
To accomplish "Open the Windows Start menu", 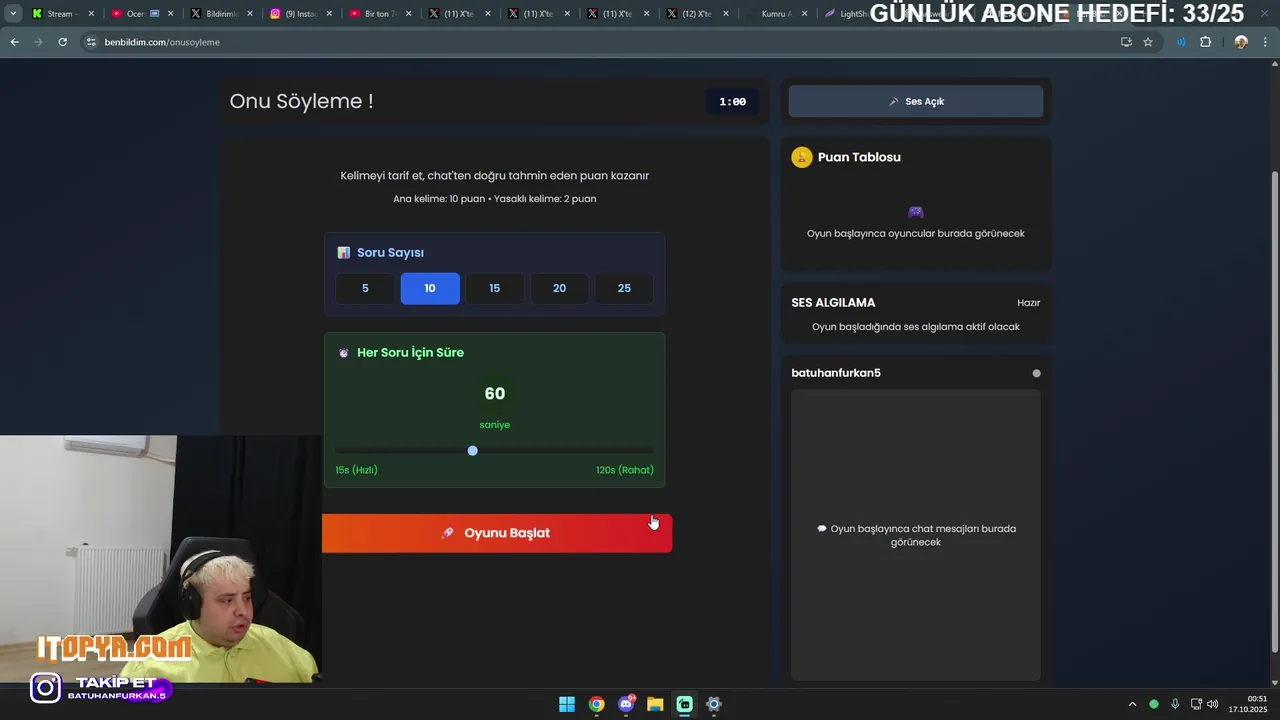I will tap(567, 704).
